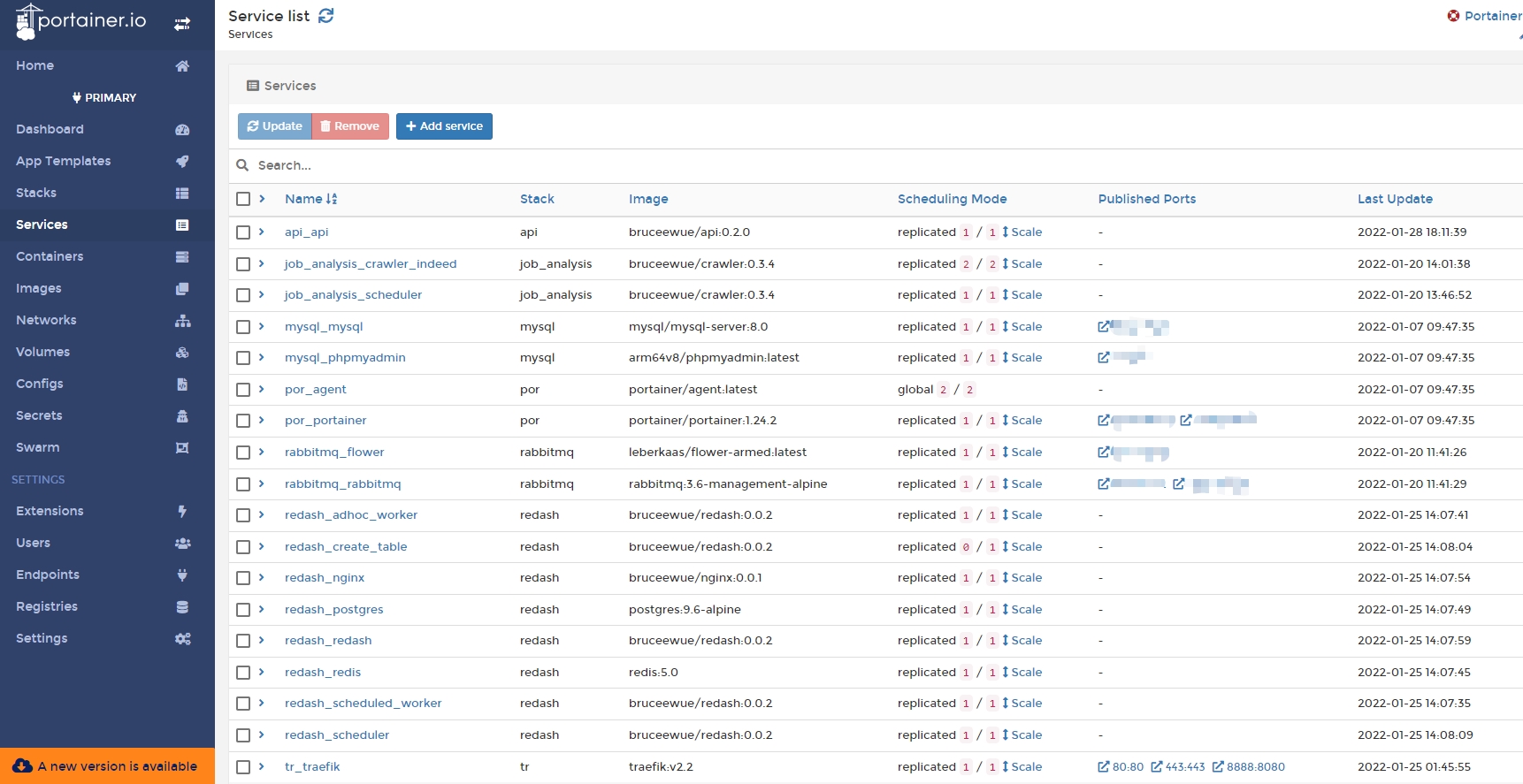
Task: Go to Dashboard in the sidebar
Action: click(107, 129)
